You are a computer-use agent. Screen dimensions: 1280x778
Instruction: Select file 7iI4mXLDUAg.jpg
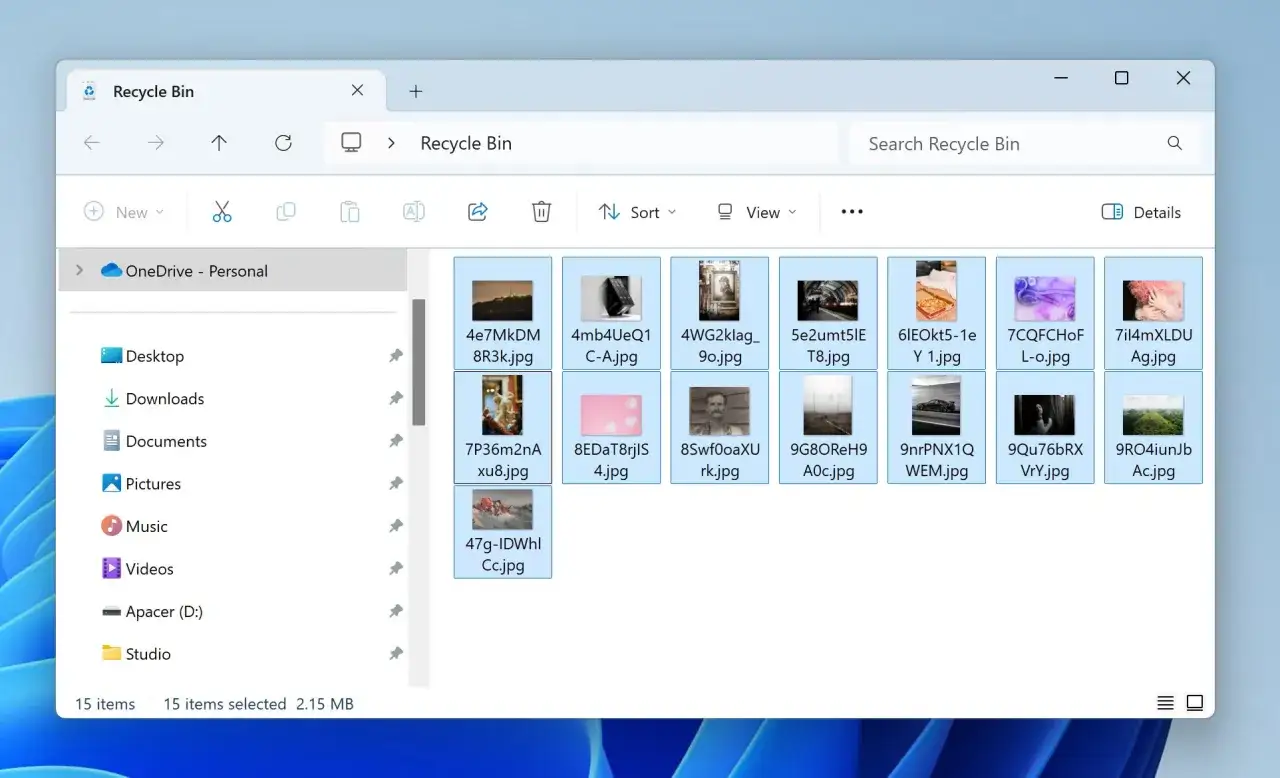point(1153,313)
